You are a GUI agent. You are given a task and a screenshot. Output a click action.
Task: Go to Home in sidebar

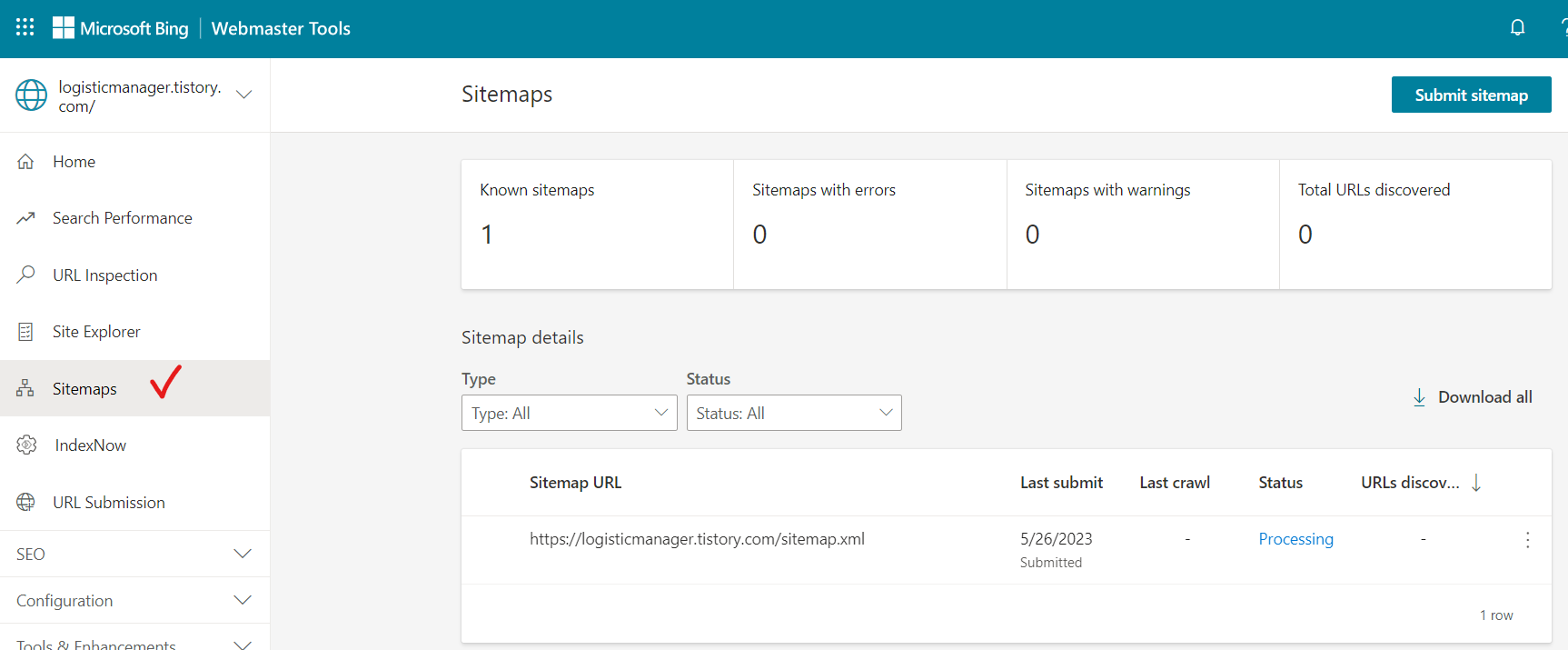coord(134,162)
